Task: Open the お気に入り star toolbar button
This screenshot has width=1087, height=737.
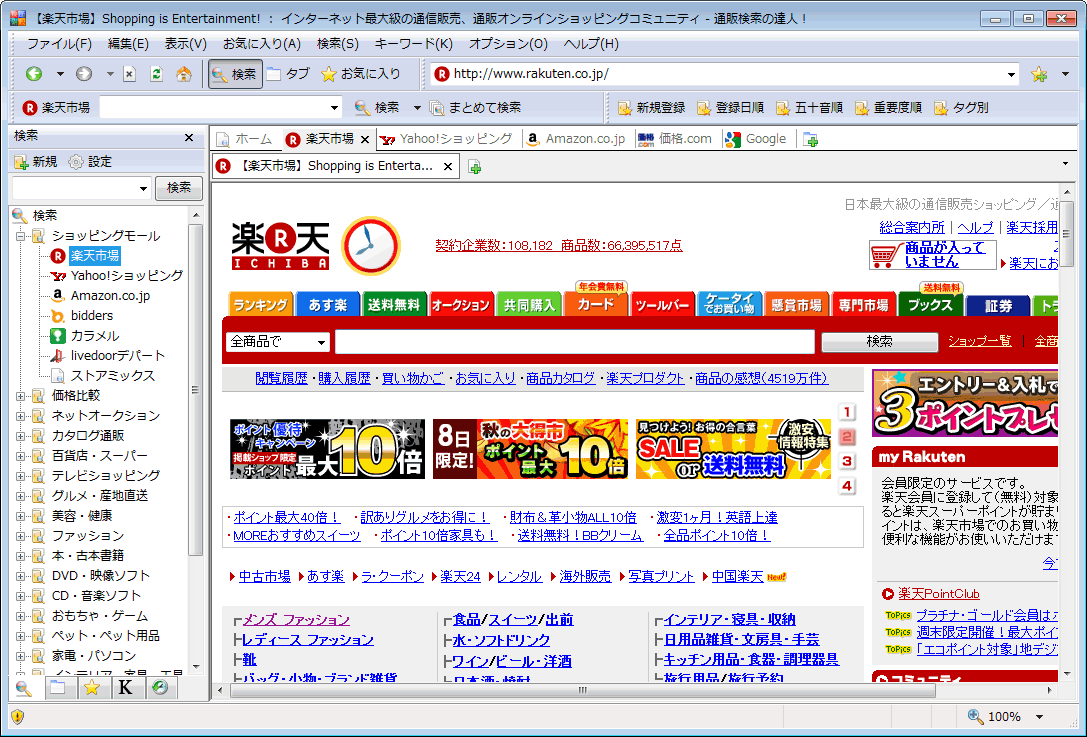Action: 360,73
